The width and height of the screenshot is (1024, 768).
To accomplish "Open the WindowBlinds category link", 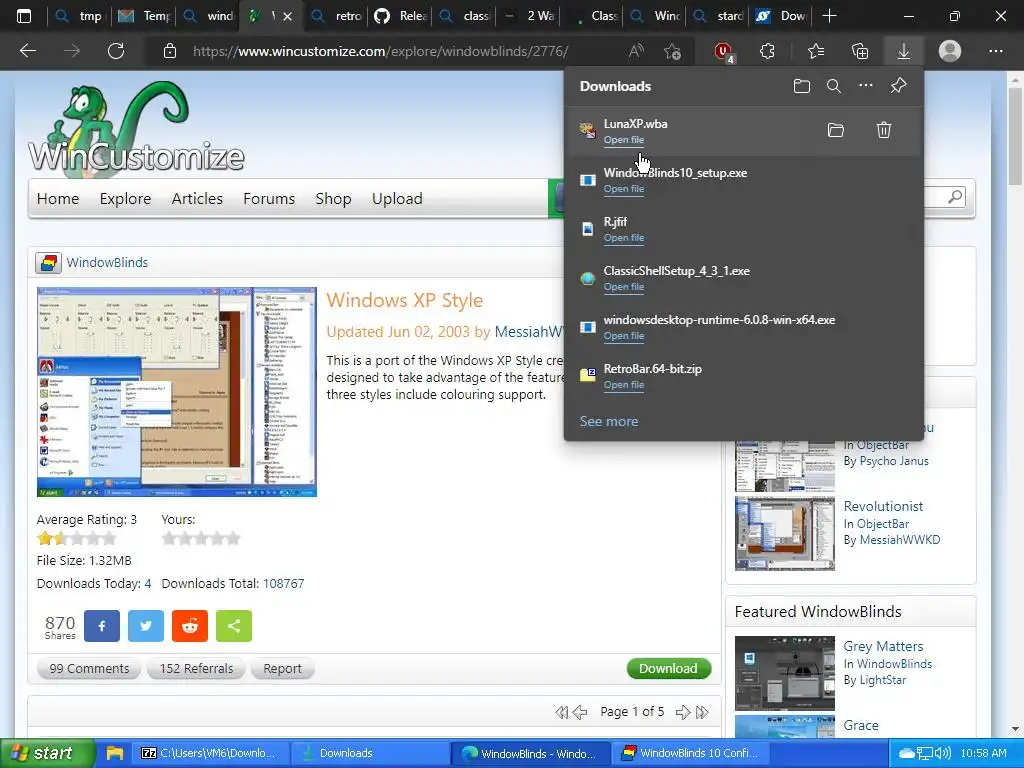I will [107, 263].
